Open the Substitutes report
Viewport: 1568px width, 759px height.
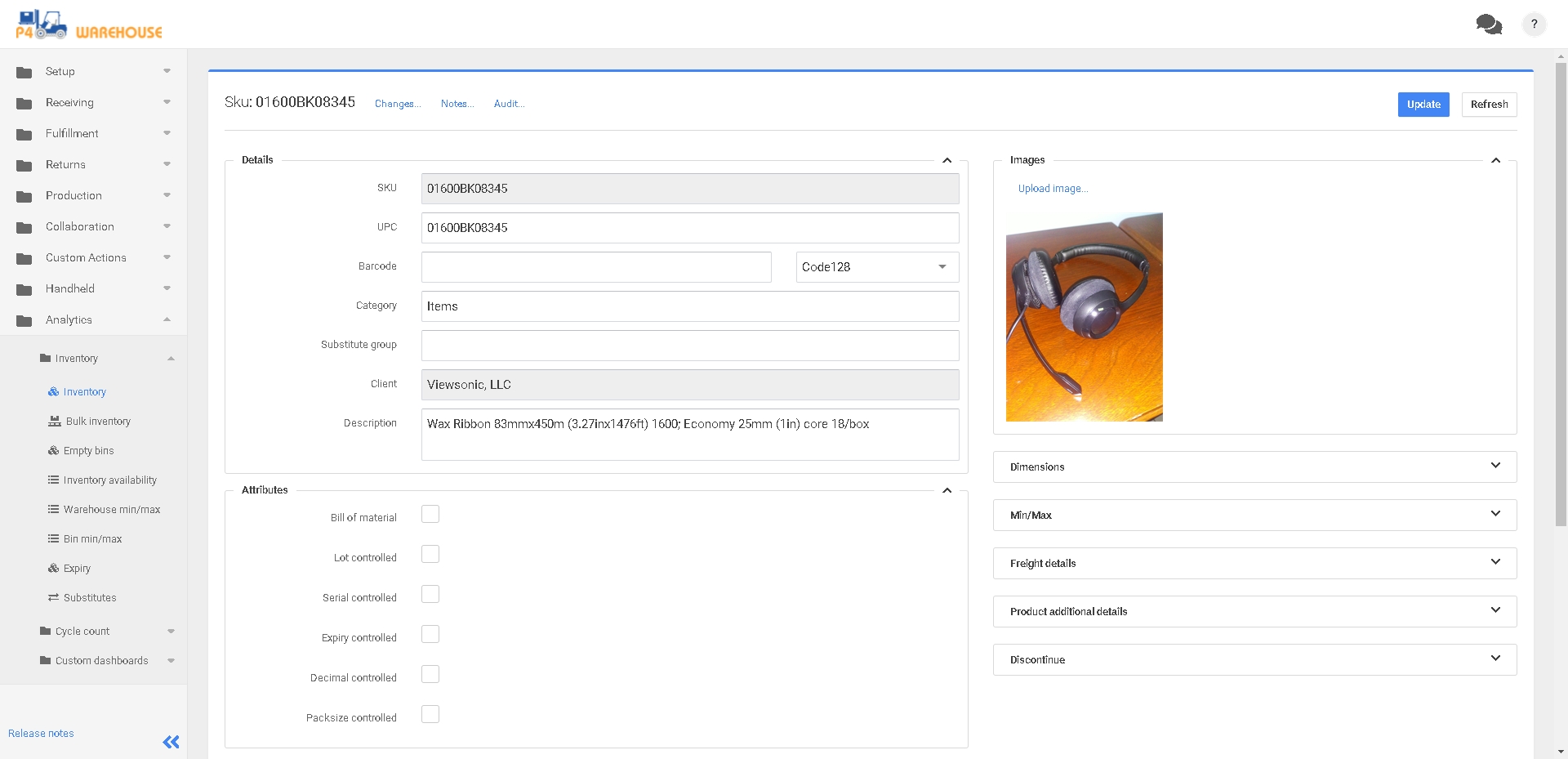tap(89, 598)
